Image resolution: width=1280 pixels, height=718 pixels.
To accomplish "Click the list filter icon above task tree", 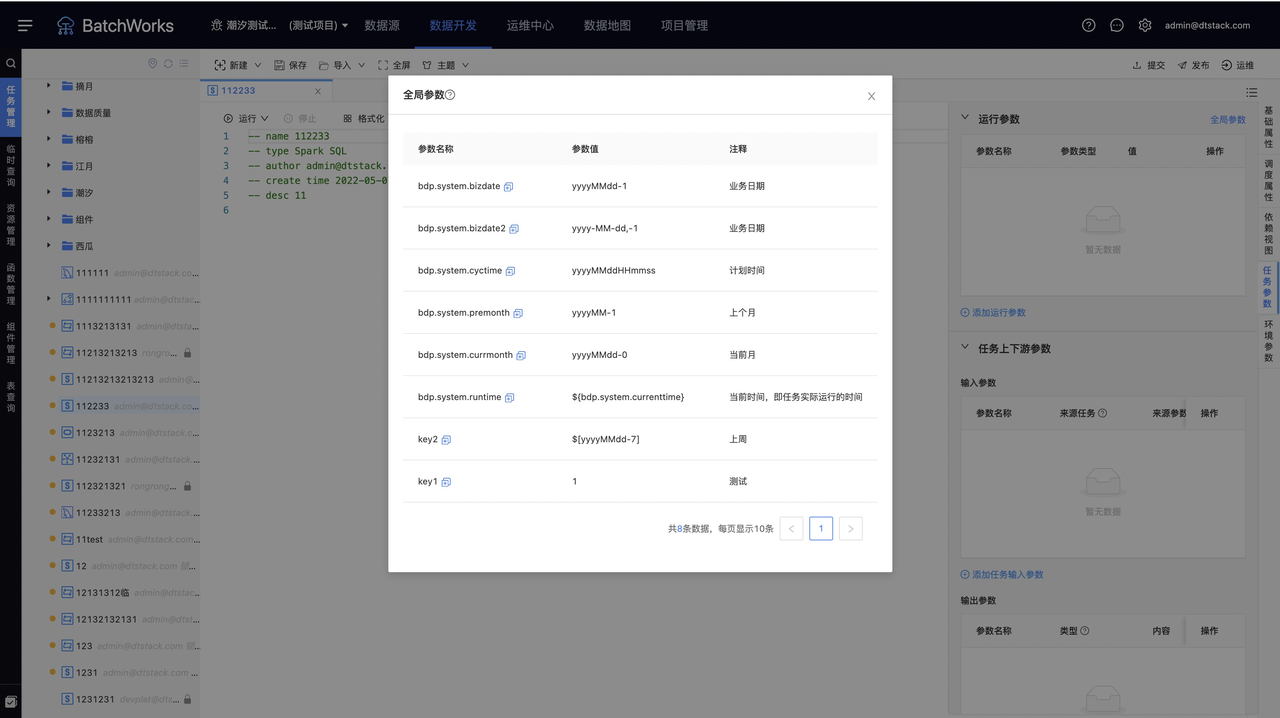I will 183,63.
